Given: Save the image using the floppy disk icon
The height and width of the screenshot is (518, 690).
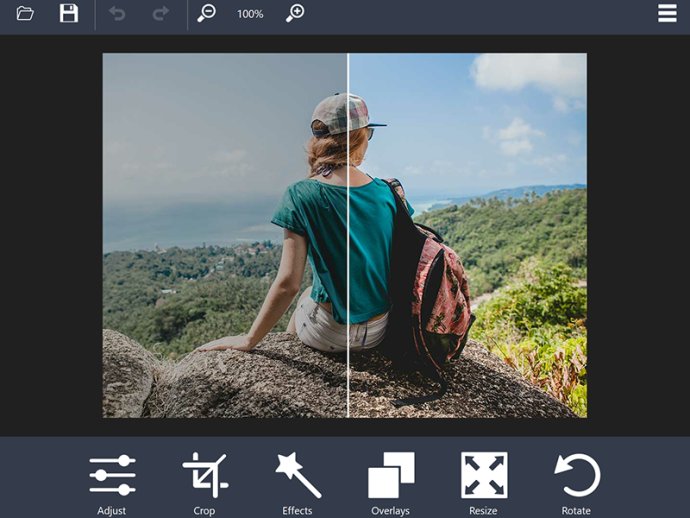Looking at the screenshot, I should (69, 13).
